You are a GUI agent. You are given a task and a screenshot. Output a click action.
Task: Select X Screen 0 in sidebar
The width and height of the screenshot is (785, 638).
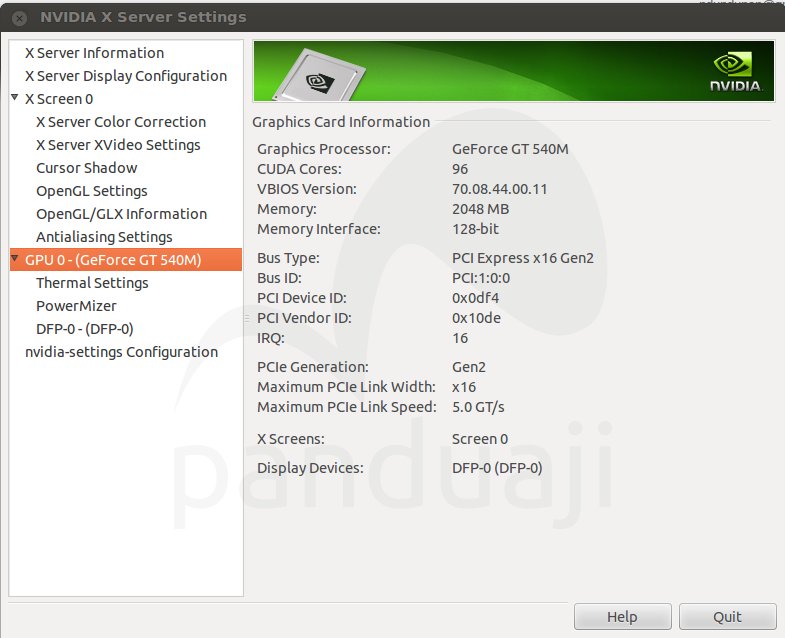pyautogui.click(x=59, y=99)
